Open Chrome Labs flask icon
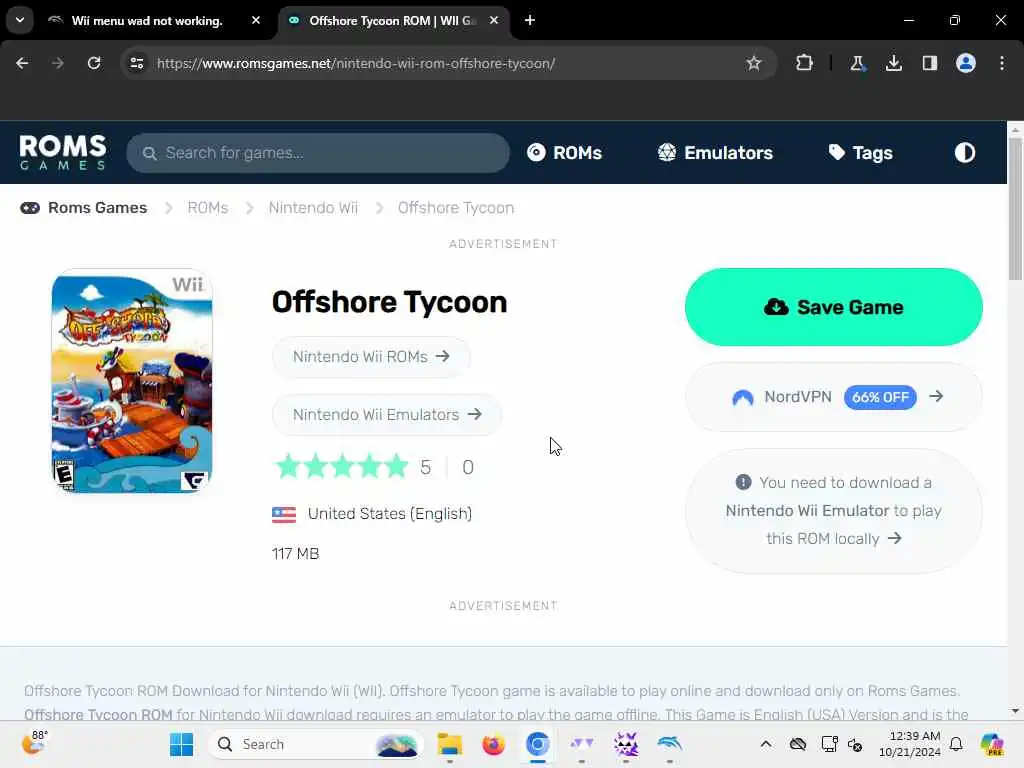The image size is (1024, 768). pyautogui.click(x=857, y=63)
